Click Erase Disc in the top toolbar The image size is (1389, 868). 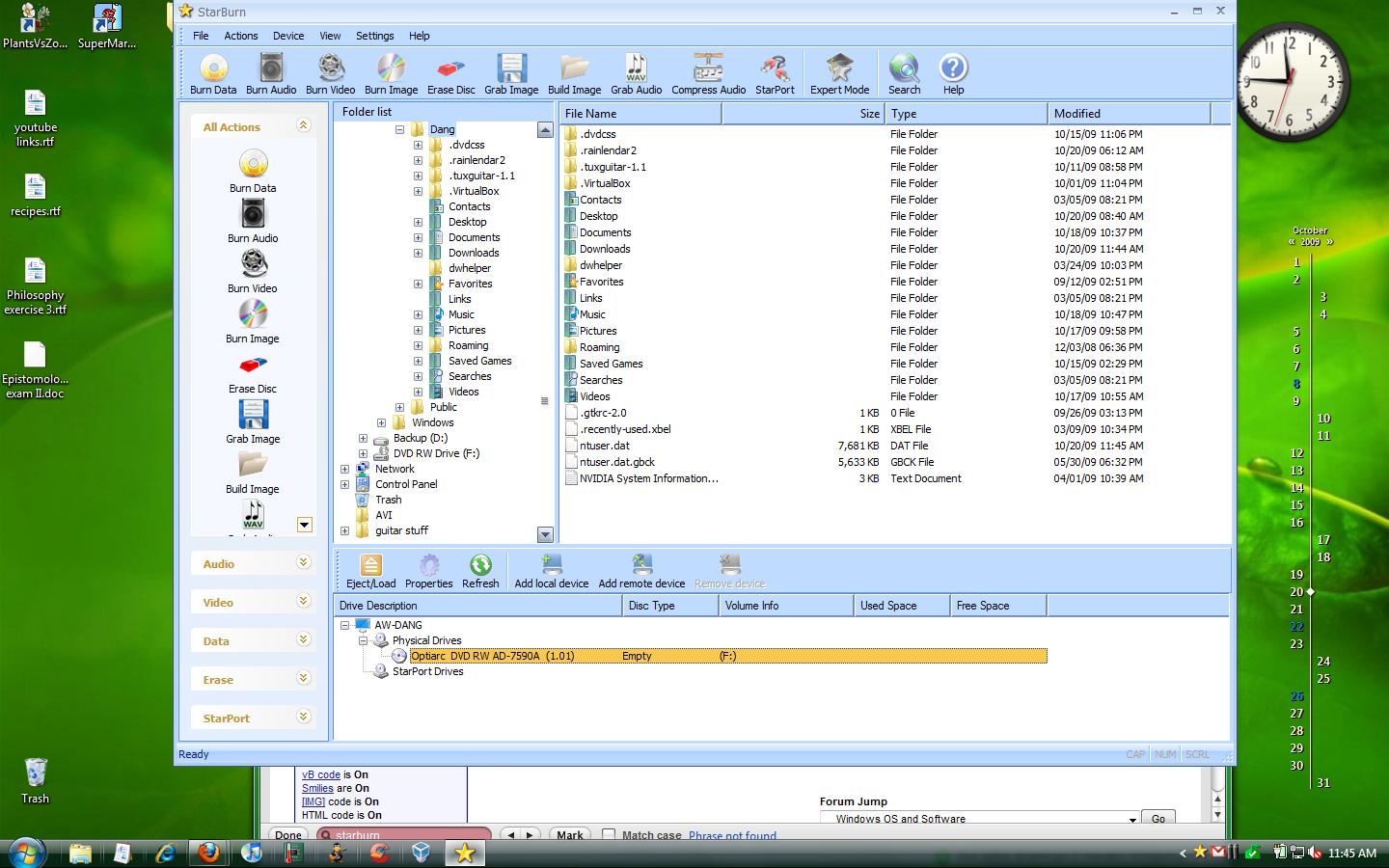coord(450,74)
